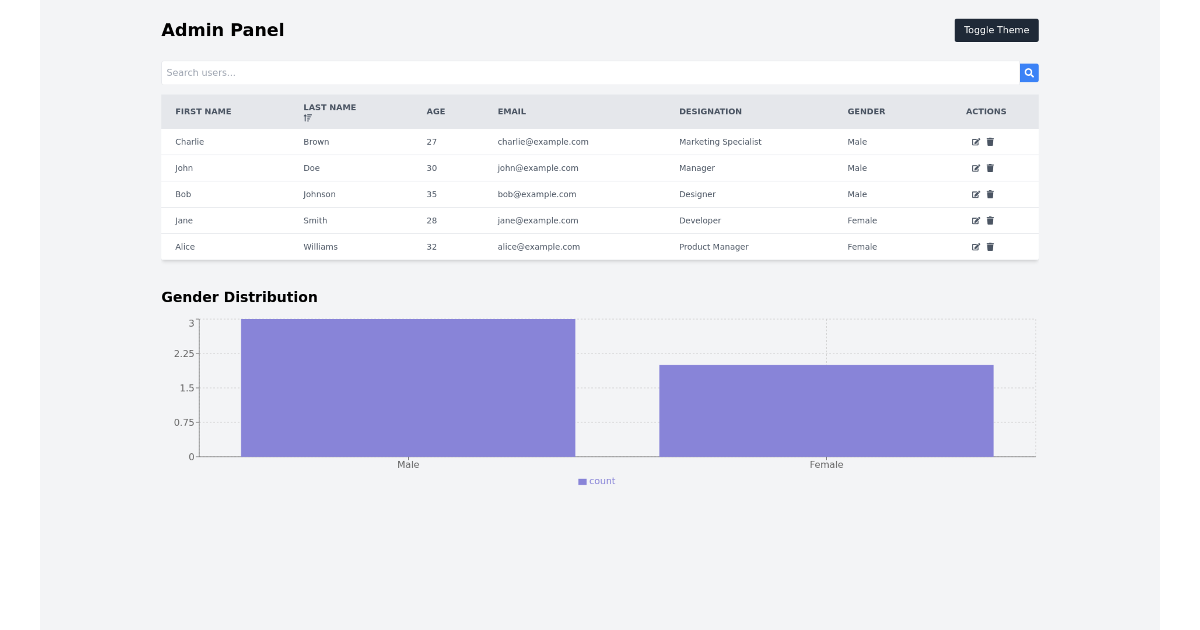Delete the user John Doe
This screenshot has width=1200, height=630.
pyautogui.click(x=990, y=168)
